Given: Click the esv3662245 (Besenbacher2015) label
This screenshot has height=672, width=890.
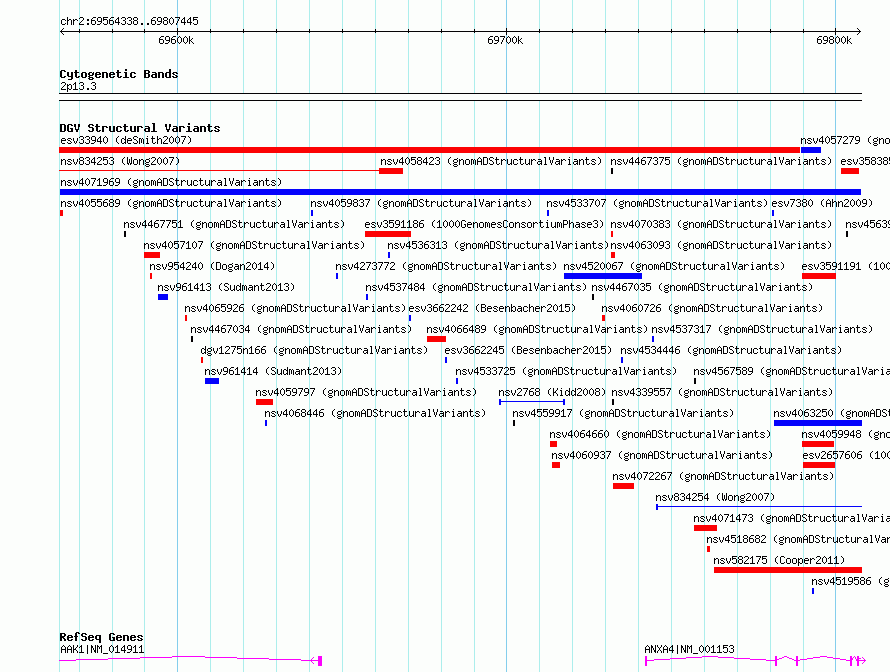Looking at the screenshot, I should (x=528, y=350).
